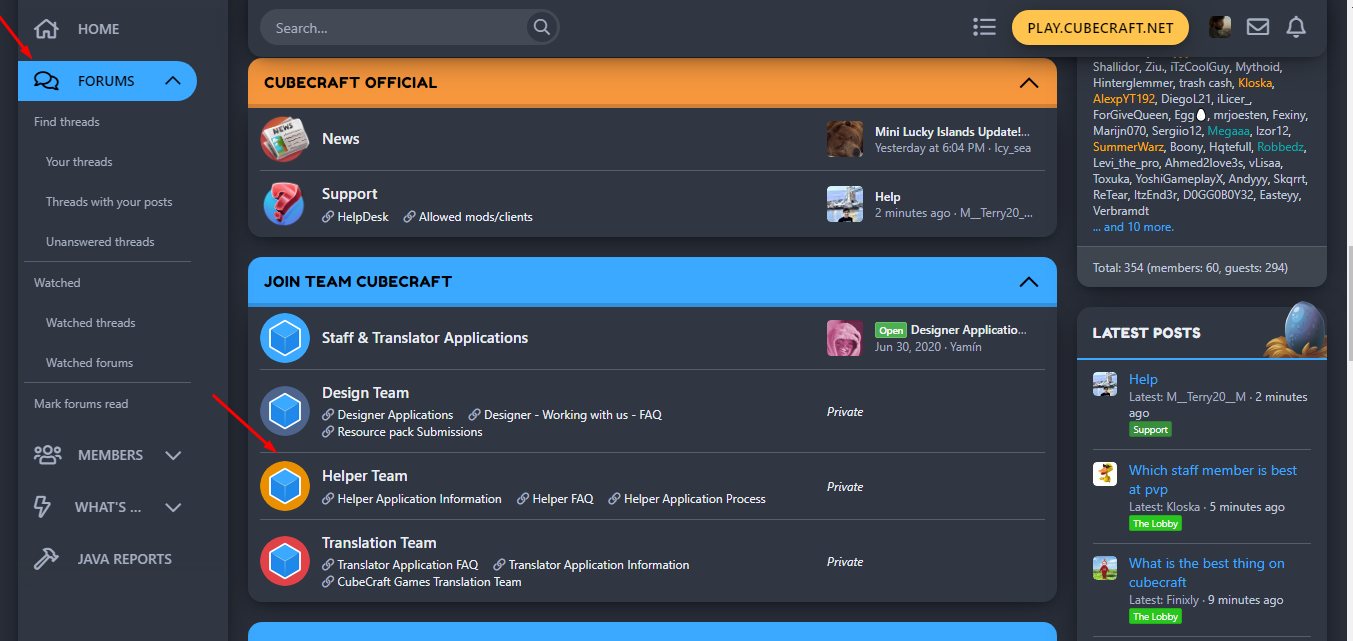Open the Support forum title
The image size is (1353, 641).
349,194
